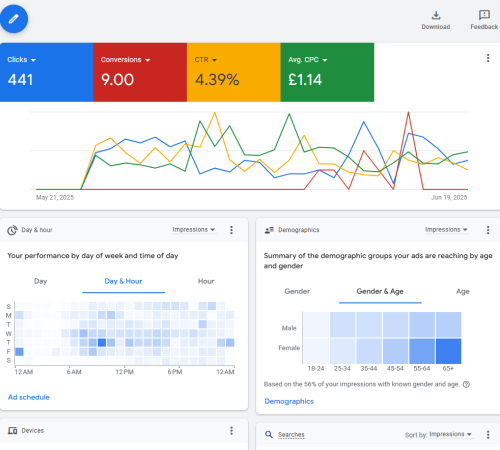Click the darkest Thursday cell in day-hour heatmap

click(x=102, y=342)
